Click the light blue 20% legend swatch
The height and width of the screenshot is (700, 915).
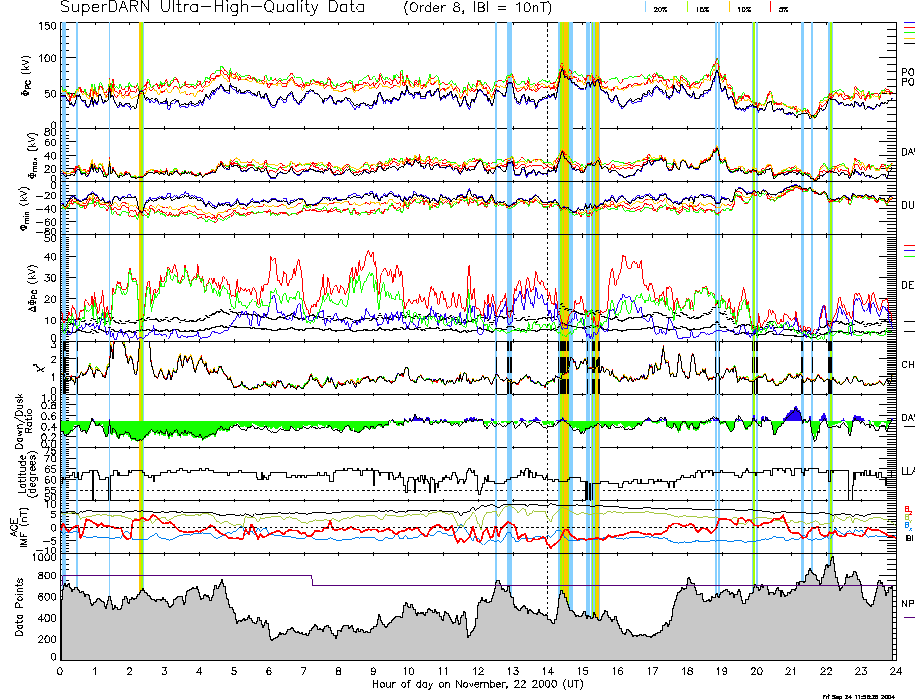(645, 8)
